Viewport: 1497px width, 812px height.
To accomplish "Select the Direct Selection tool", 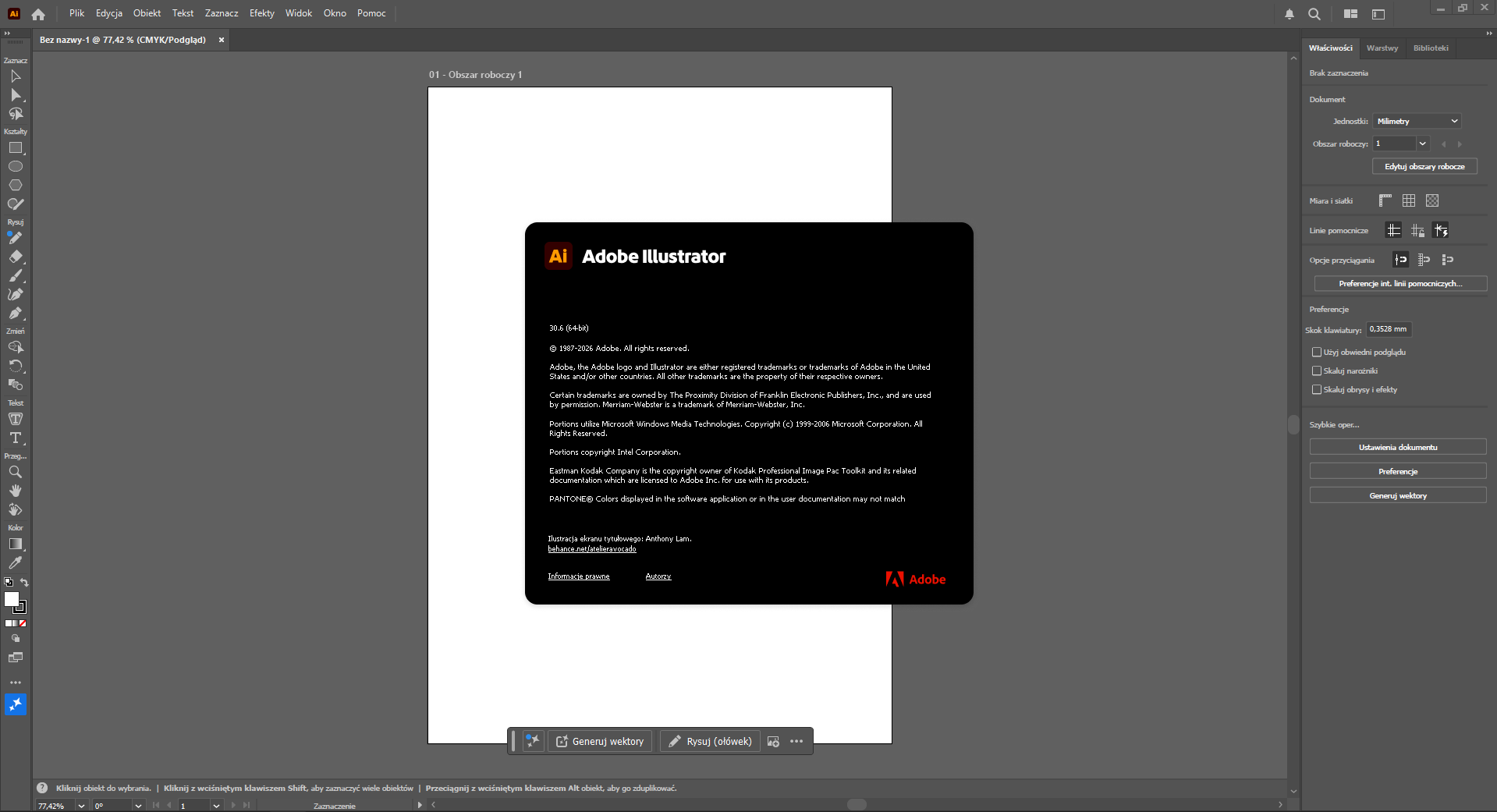I will [x=16, y=95].
